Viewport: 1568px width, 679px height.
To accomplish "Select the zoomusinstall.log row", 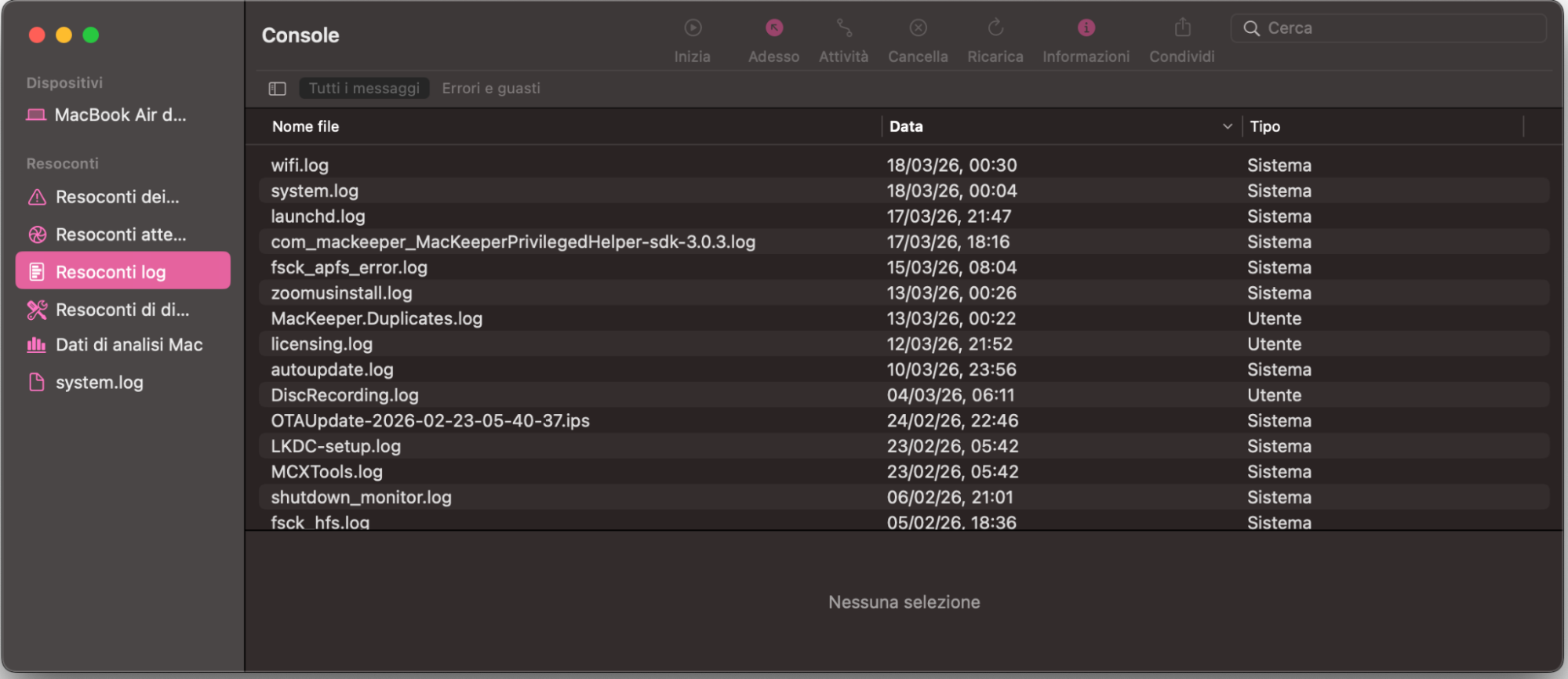I will pos(904,293).
